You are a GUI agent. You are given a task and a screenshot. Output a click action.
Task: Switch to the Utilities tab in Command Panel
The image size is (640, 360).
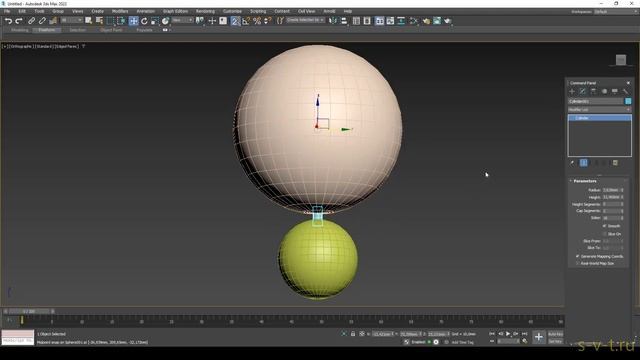[x=625, y=91]
